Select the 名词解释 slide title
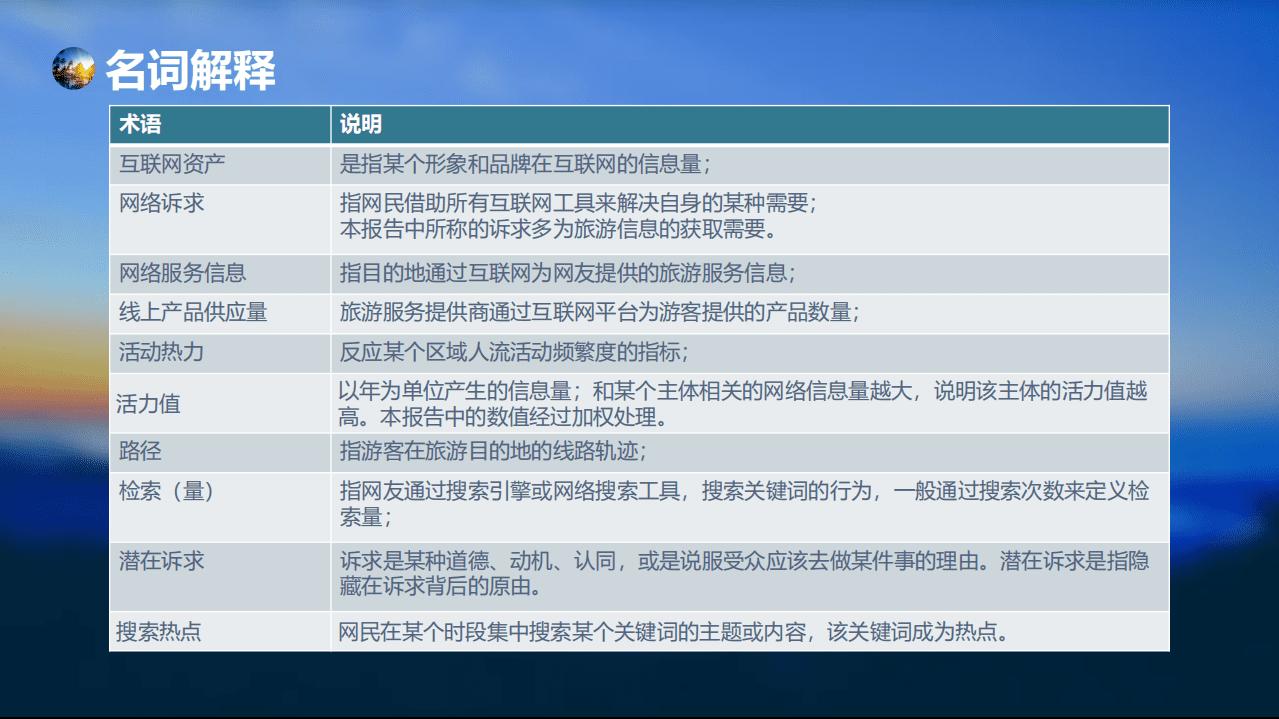This screenshot has width=1279, height=719. [191, 70]
